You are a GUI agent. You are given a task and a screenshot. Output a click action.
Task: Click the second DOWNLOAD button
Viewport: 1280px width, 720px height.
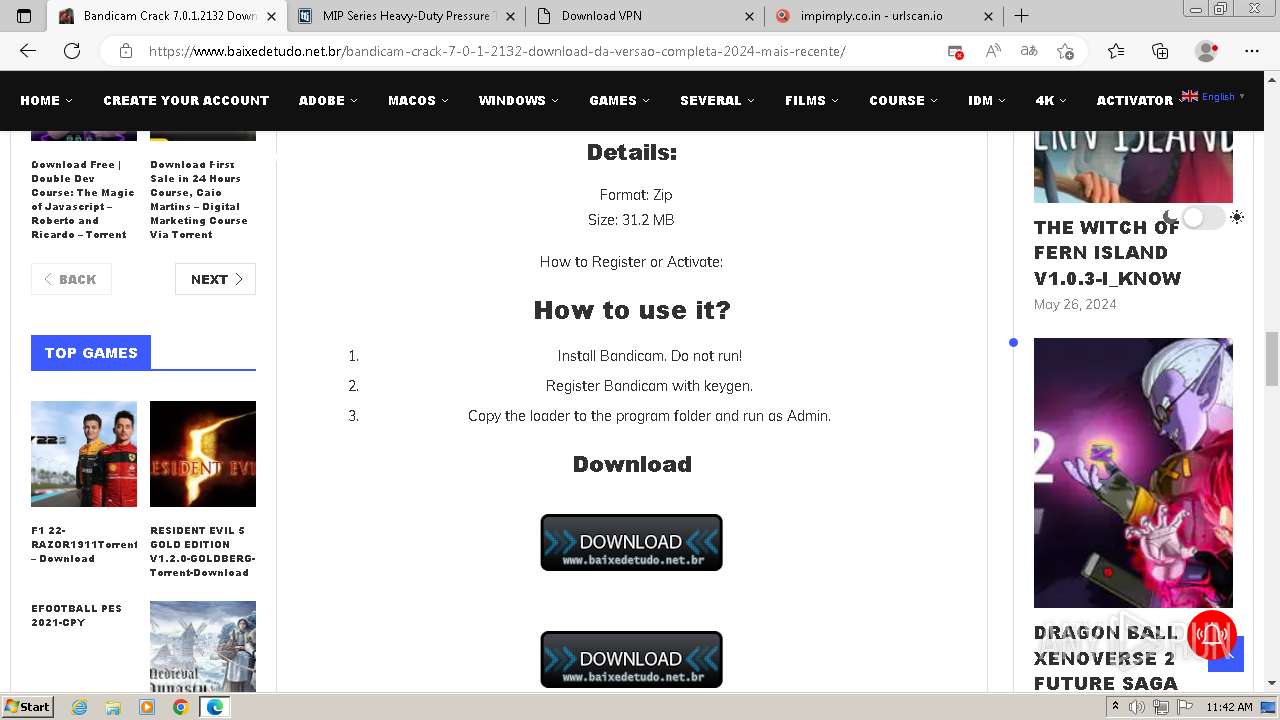coord(631,660)
